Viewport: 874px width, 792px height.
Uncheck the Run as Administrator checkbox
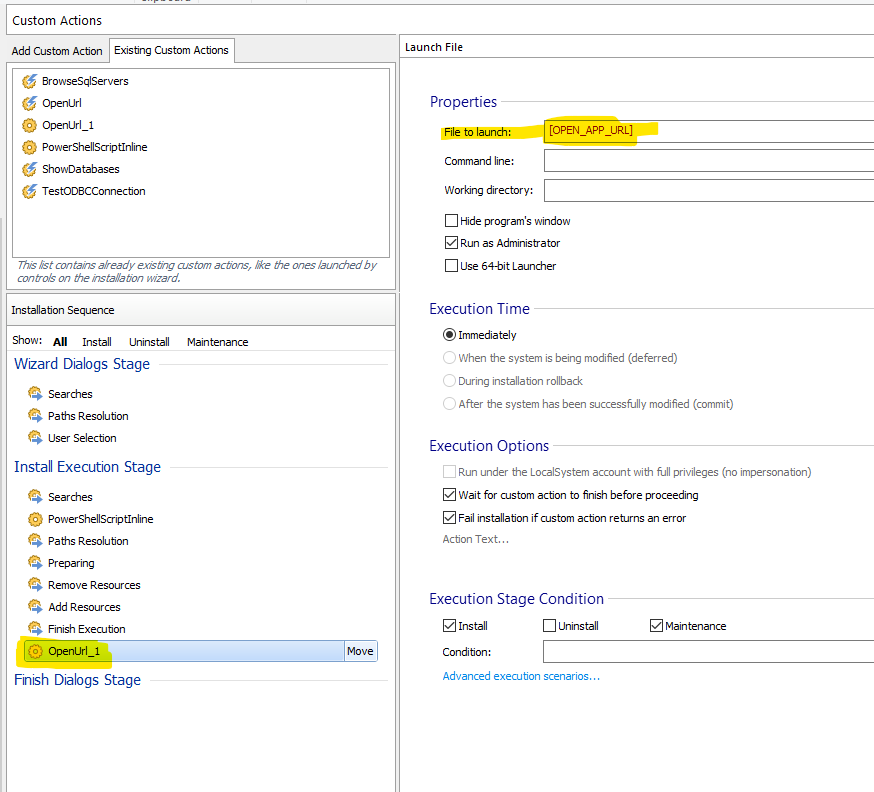(451, 243)
